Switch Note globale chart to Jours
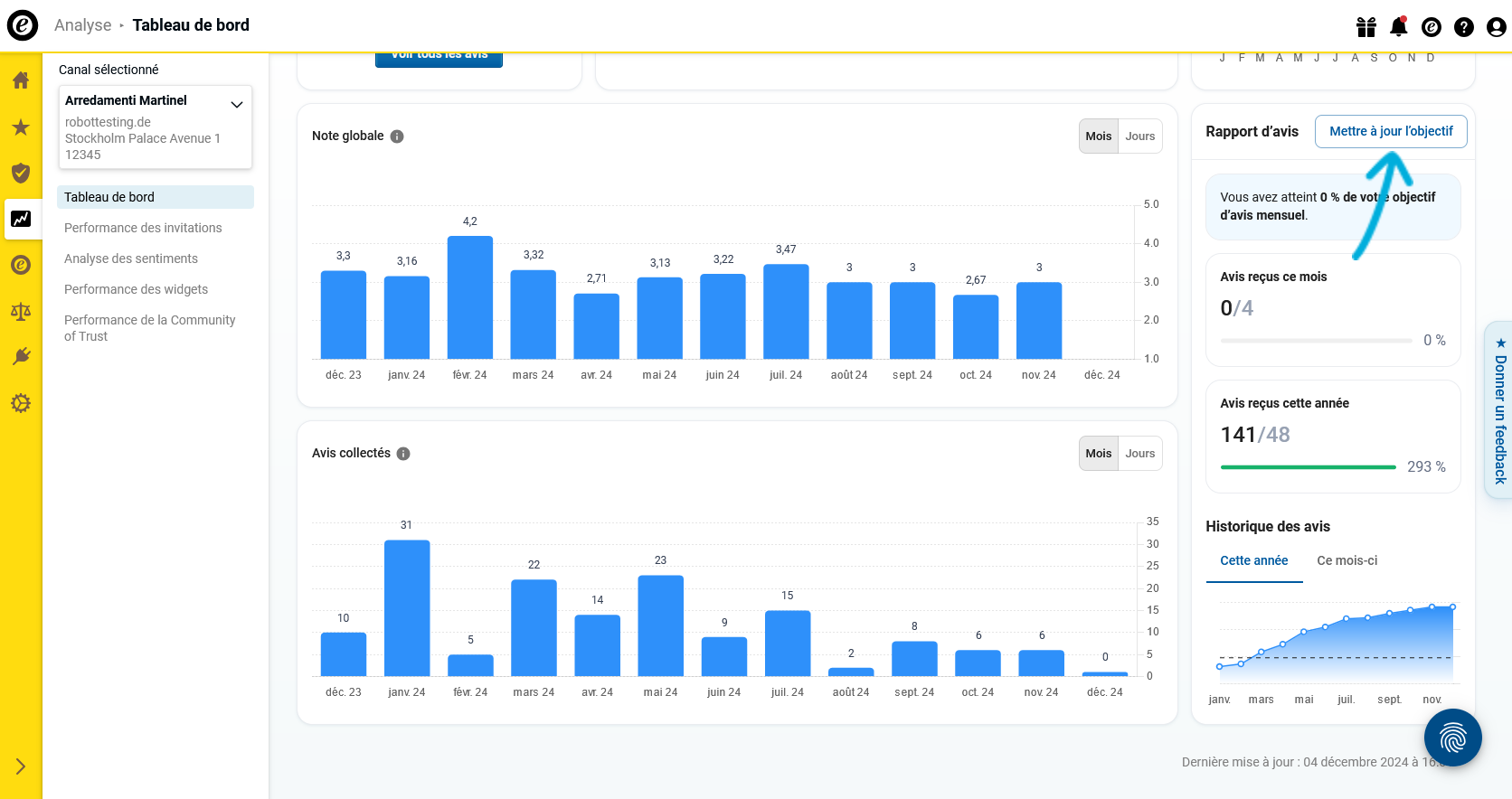Viewport: 1512px width, 799px height. 1140,136
